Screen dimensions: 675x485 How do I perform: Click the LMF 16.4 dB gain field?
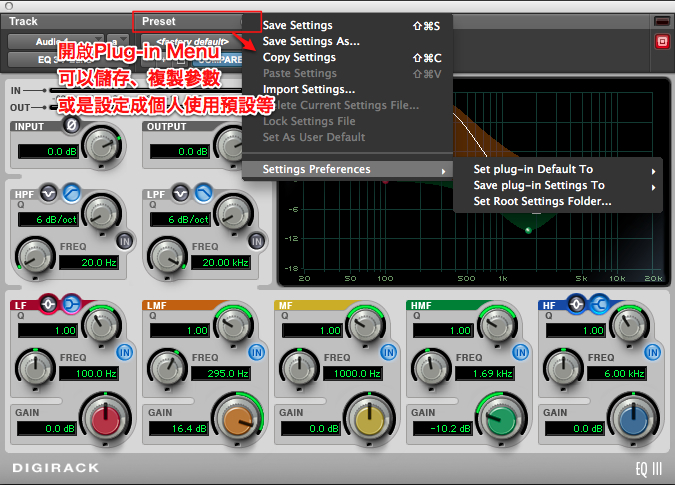pyautogui.click(x=179, y=429)
